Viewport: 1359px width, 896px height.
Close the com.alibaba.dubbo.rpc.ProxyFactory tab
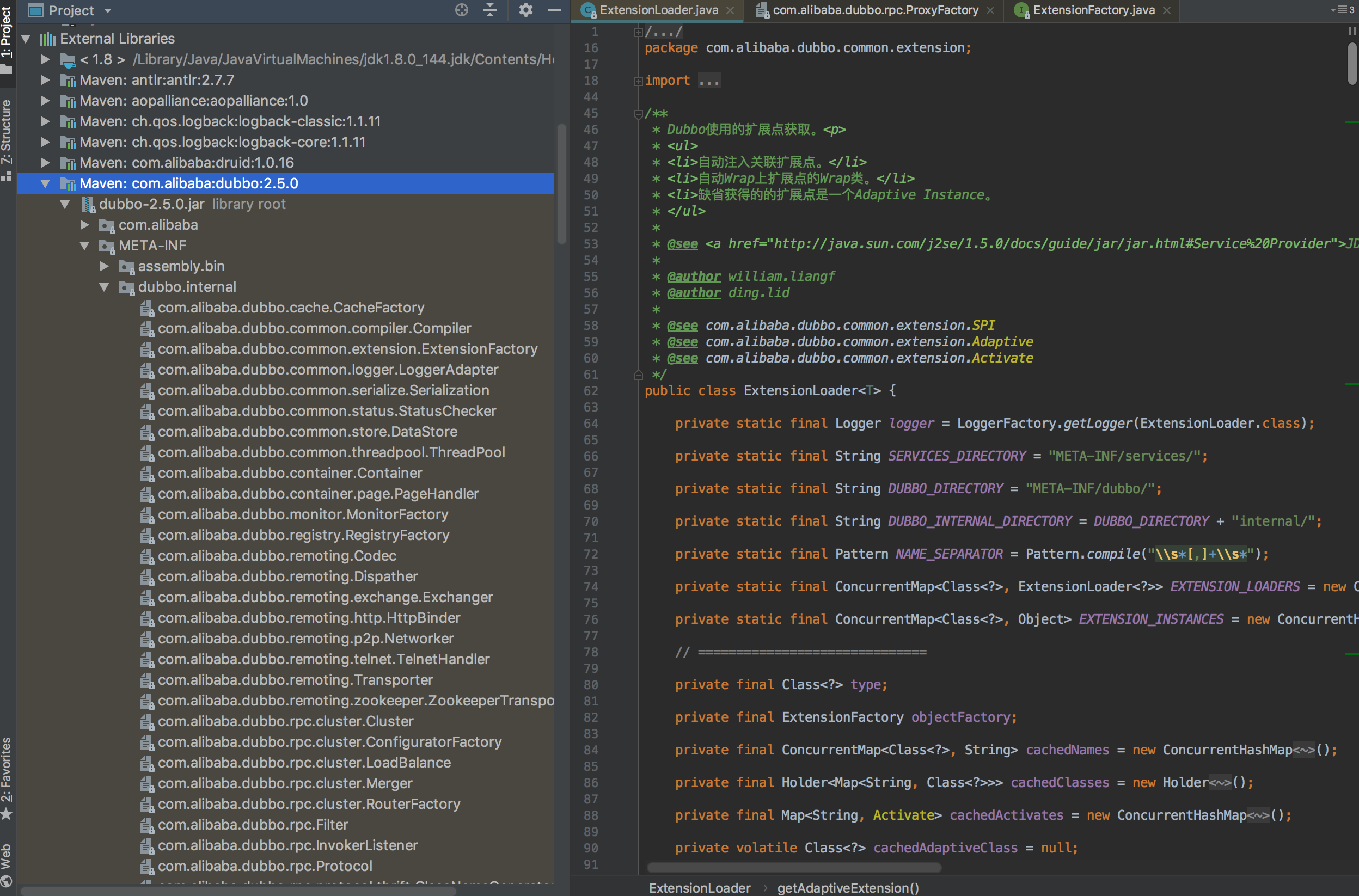(x=990, y=10)
